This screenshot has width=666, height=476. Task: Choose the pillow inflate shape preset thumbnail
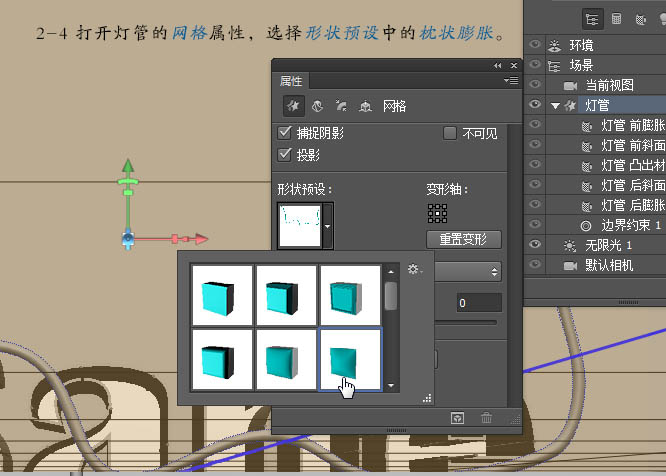pos(349,359)
